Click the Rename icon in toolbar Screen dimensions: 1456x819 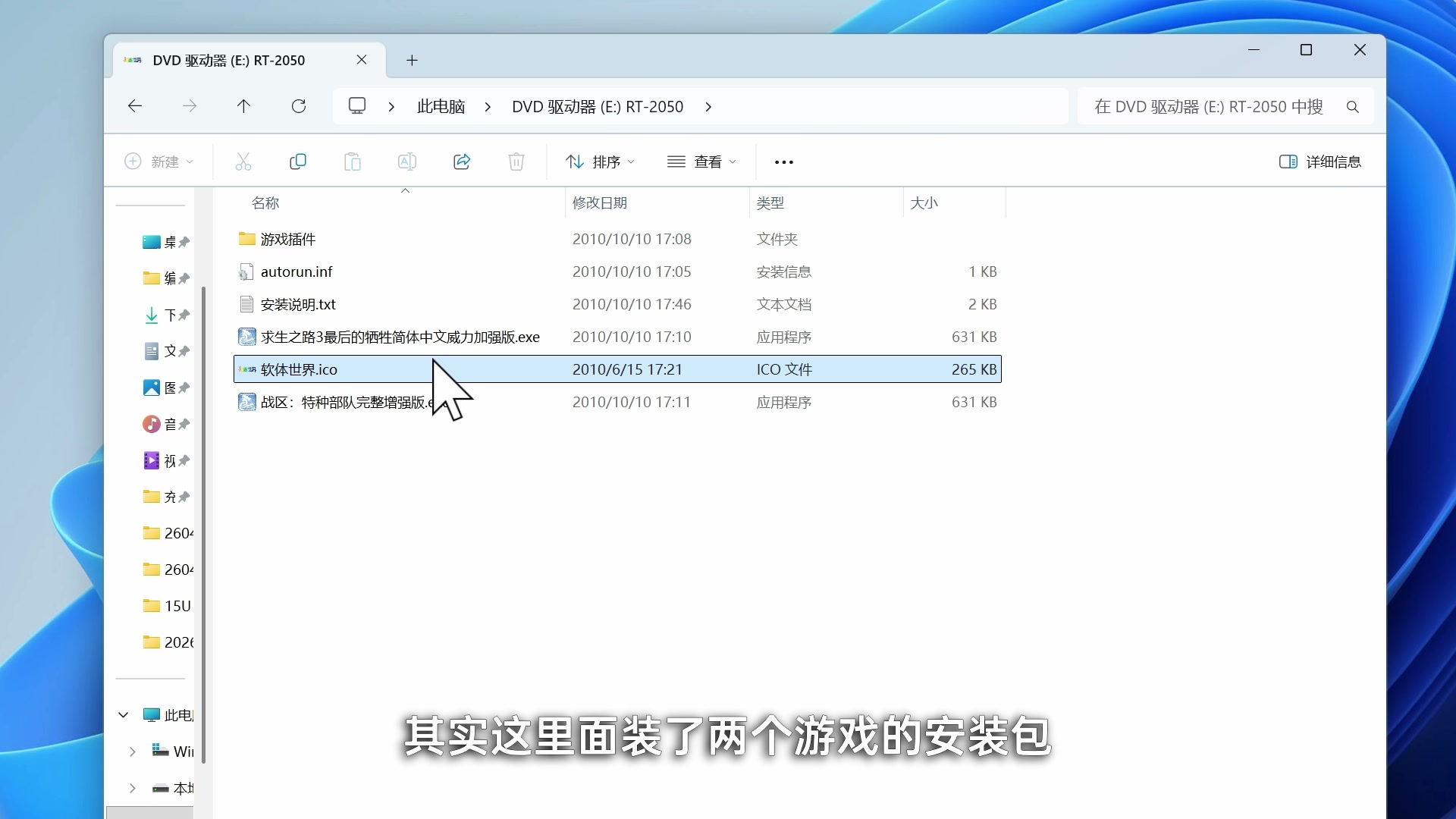click(407, 162)
